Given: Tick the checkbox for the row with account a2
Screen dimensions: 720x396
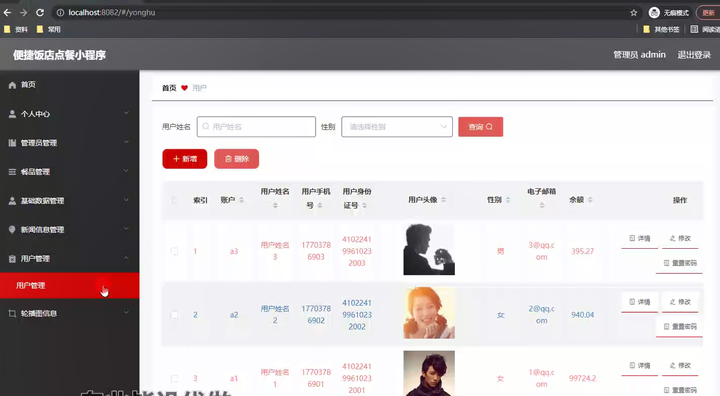Looking at the screenshot, I should pyautogui.click(x=174, y=315).
